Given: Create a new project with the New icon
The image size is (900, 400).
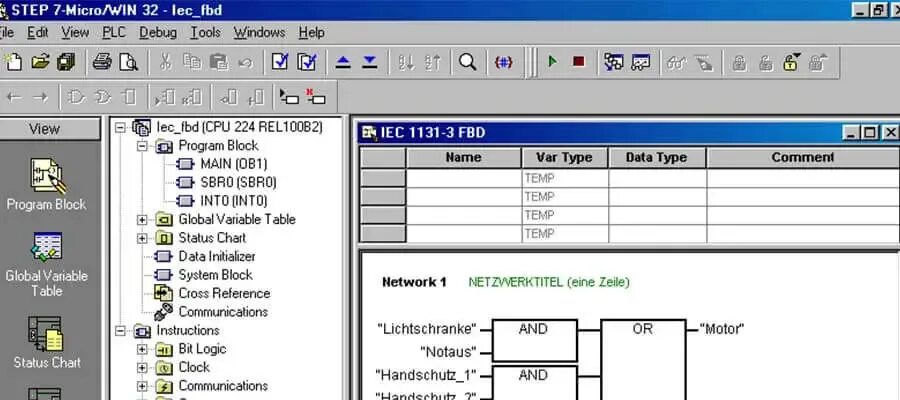Looking at the screenshot, I should click(13, 61).
